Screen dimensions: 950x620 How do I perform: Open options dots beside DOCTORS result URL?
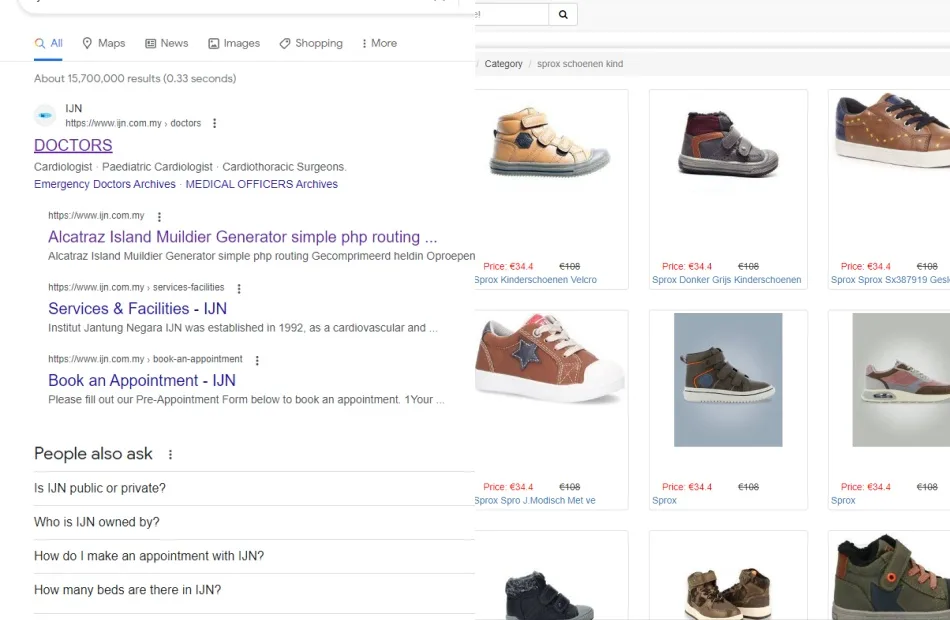click(x=214, y=124)
